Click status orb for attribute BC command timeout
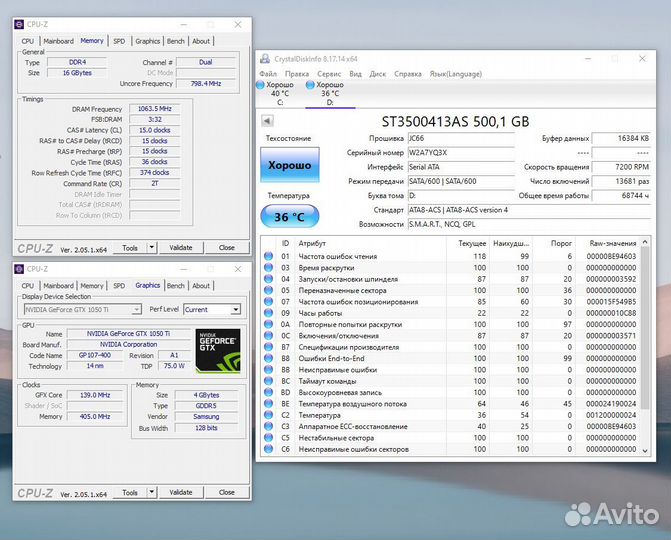 pos(268,381)
